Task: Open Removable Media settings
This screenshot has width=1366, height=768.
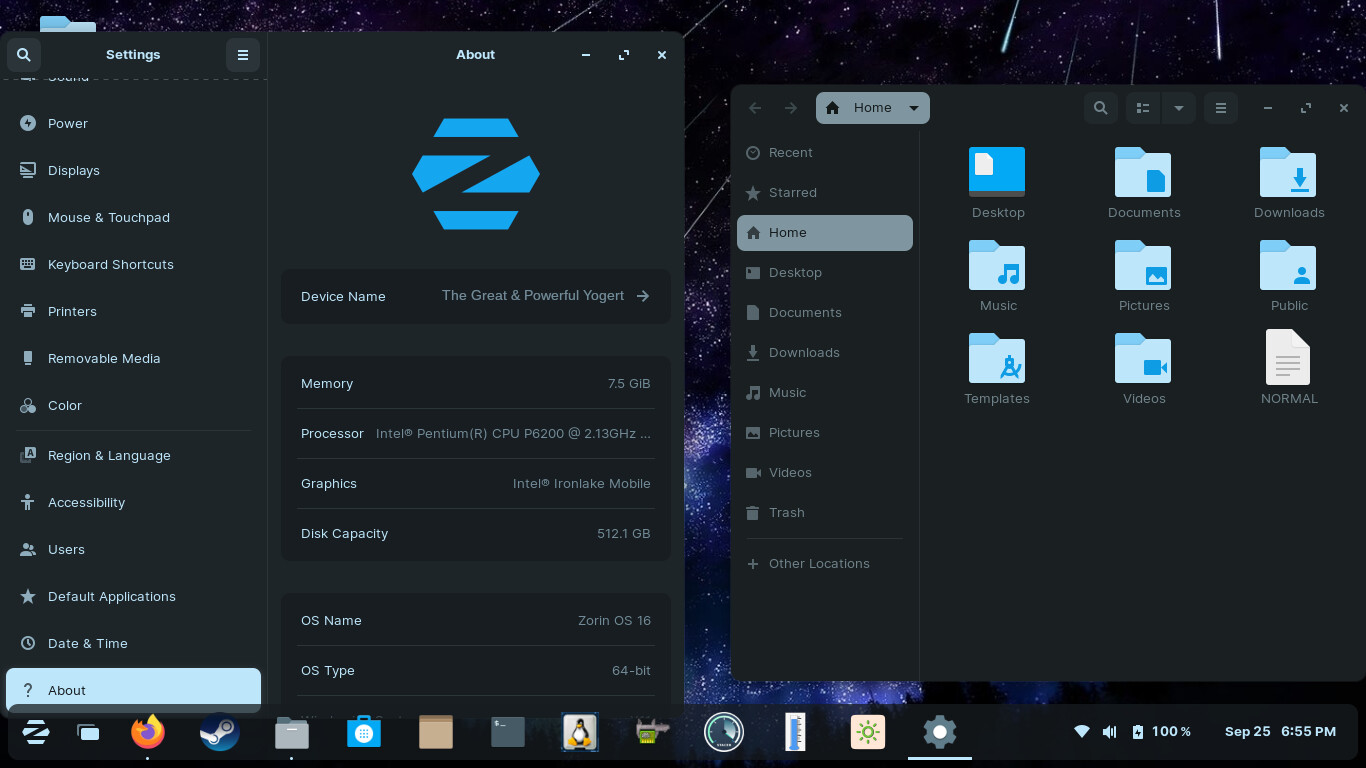Action: pos(134,359)
